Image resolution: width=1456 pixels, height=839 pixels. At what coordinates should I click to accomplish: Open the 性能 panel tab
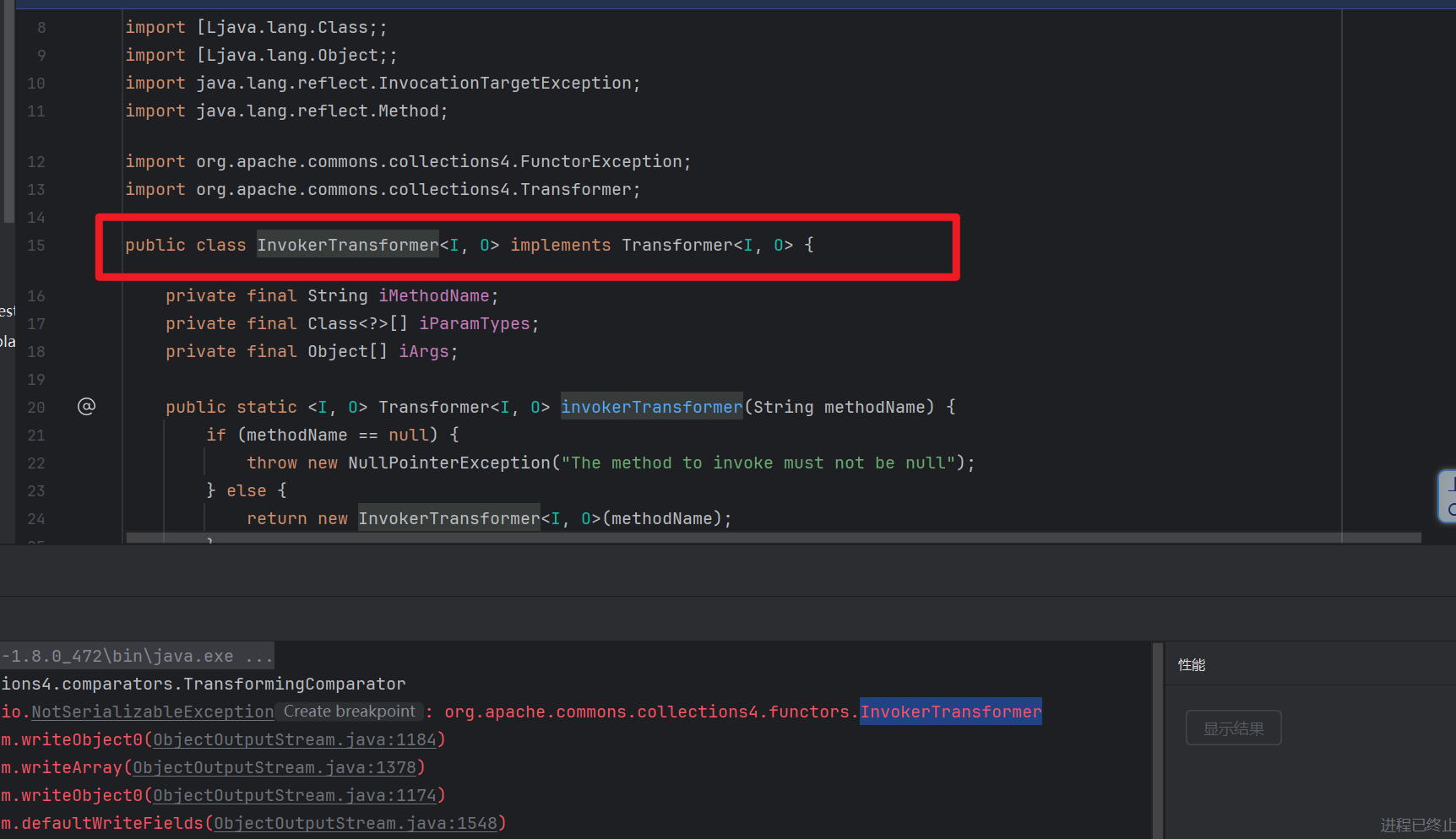click(x=1192, y=665)
